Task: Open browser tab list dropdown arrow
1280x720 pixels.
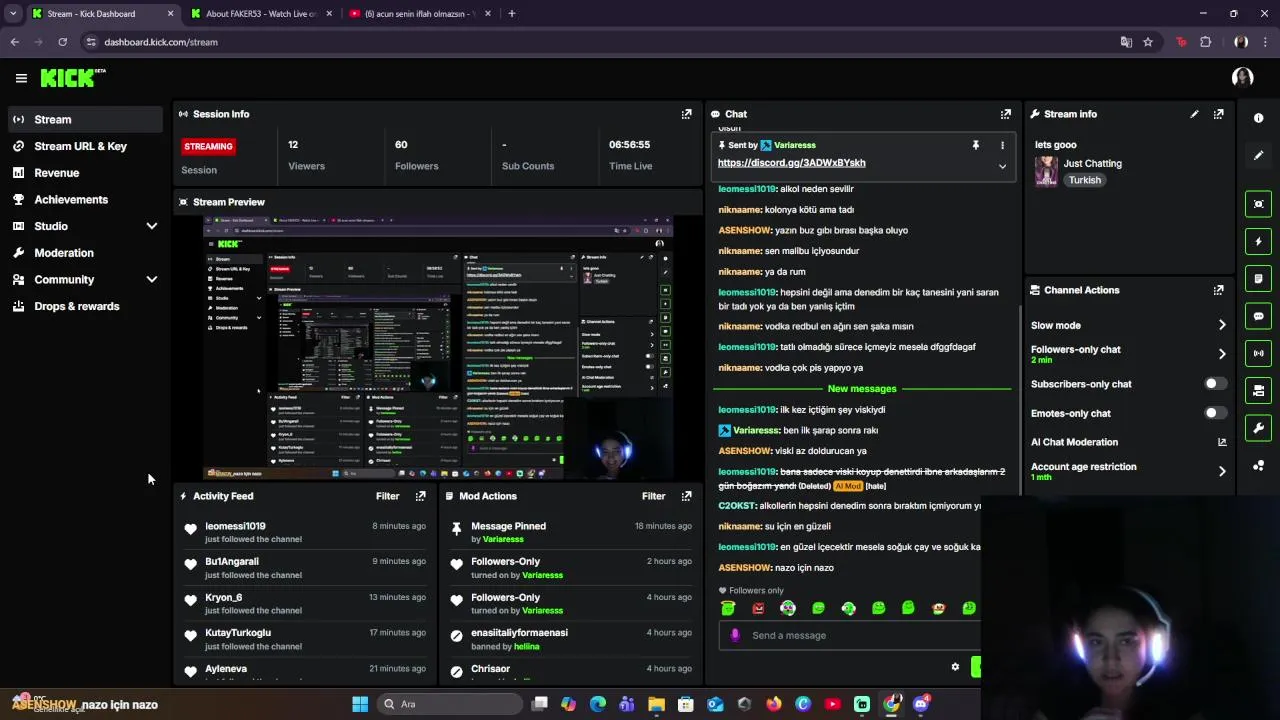Action: (12, 14)
